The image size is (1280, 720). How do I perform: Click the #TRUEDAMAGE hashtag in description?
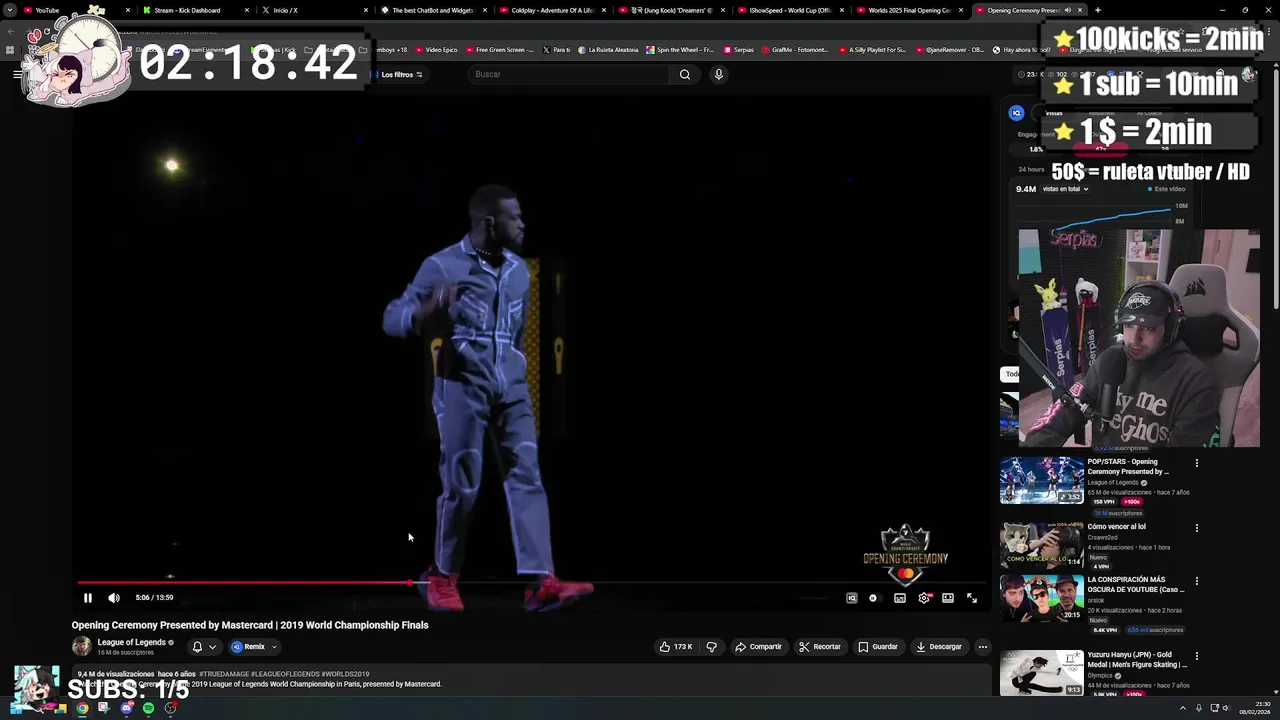224,674
